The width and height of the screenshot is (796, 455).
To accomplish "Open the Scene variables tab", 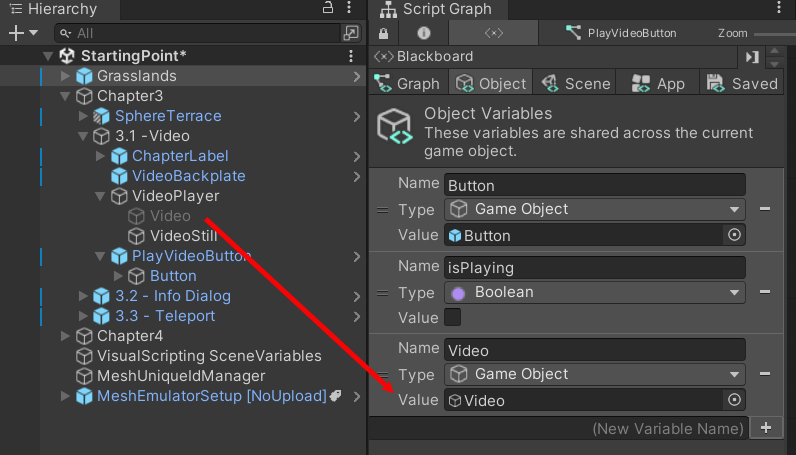I will click(x=576, y=83).
